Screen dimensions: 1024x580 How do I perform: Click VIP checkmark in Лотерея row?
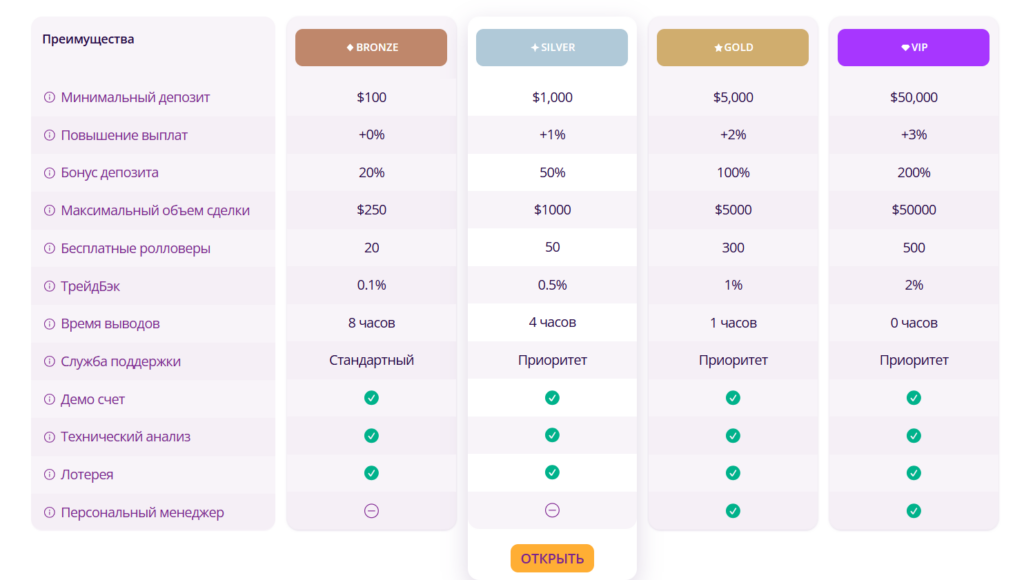914,473
